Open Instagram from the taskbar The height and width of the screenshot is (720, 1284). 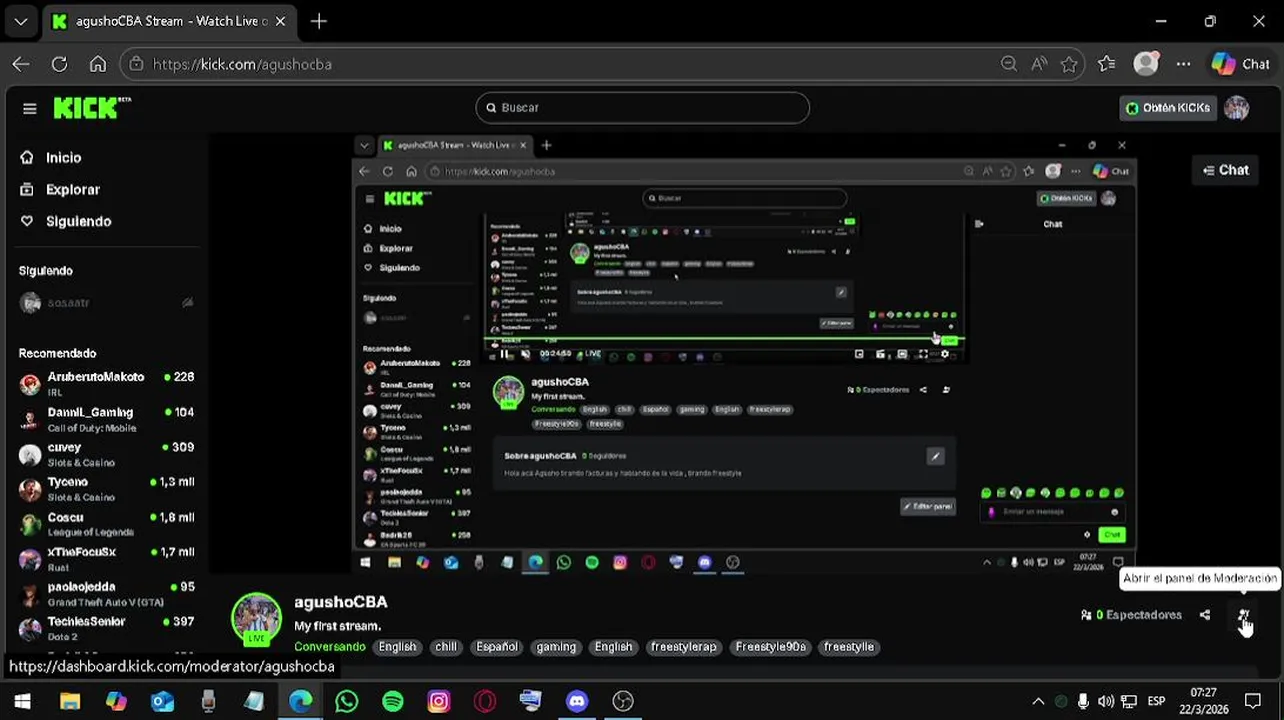(x=439, y=701)
